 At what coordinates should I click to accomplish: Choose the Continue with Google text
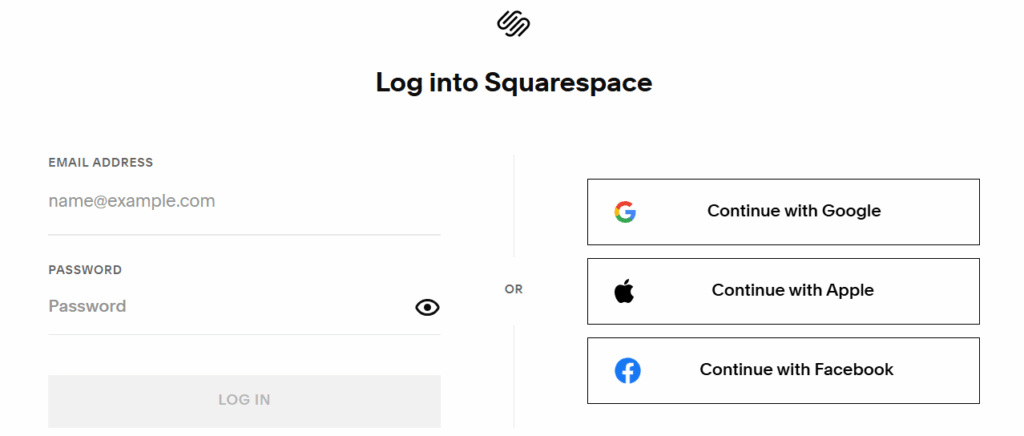pyautogui.click(x=794, y=211)
